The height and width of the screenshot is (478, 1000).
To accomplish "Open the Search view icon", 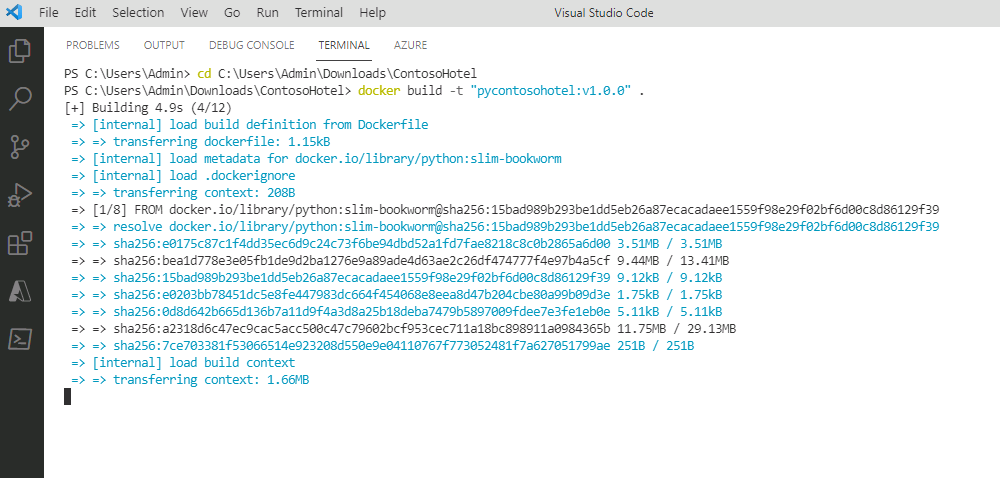I will tap(20, 99).
